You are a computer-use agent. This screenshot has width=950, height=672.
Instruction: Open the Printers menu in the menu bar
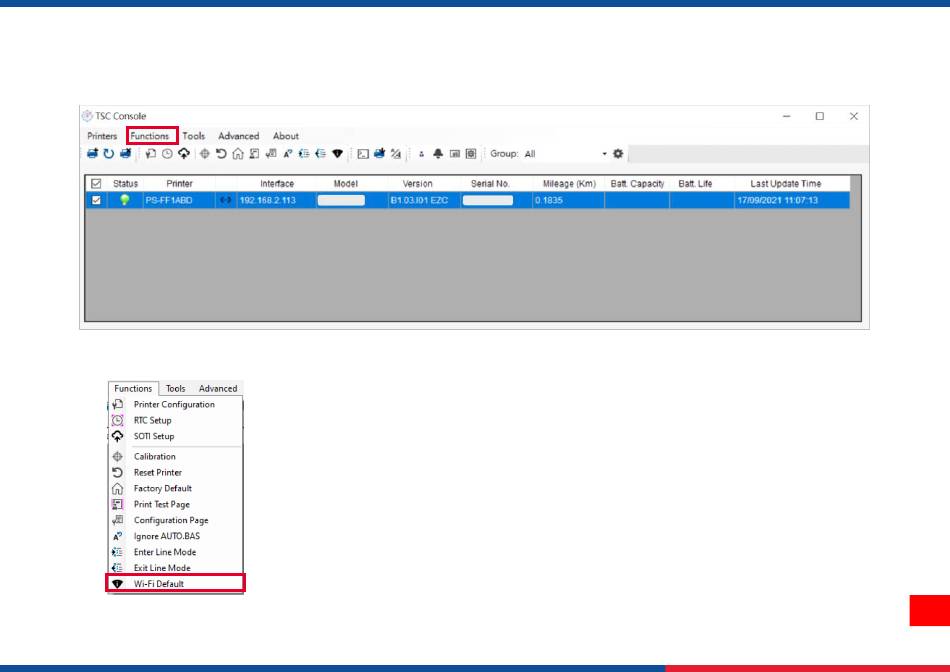click(102, 136)
